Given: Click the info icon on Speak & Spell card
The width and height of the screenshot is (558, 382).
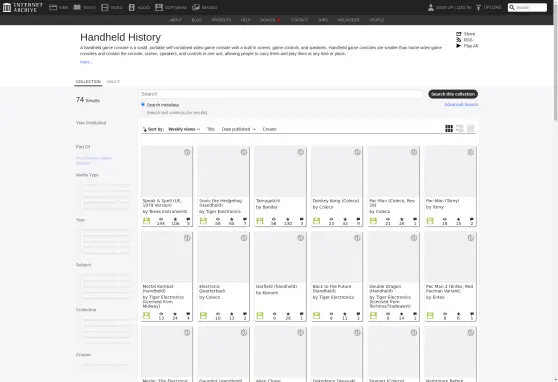Looking at the screenshot, I should tap(187, 152).
